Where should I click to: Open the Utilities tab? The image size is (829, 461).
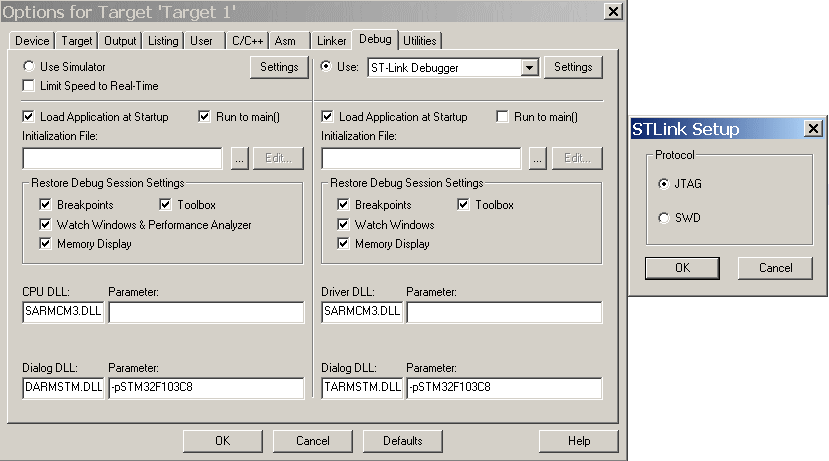point(420,41)
